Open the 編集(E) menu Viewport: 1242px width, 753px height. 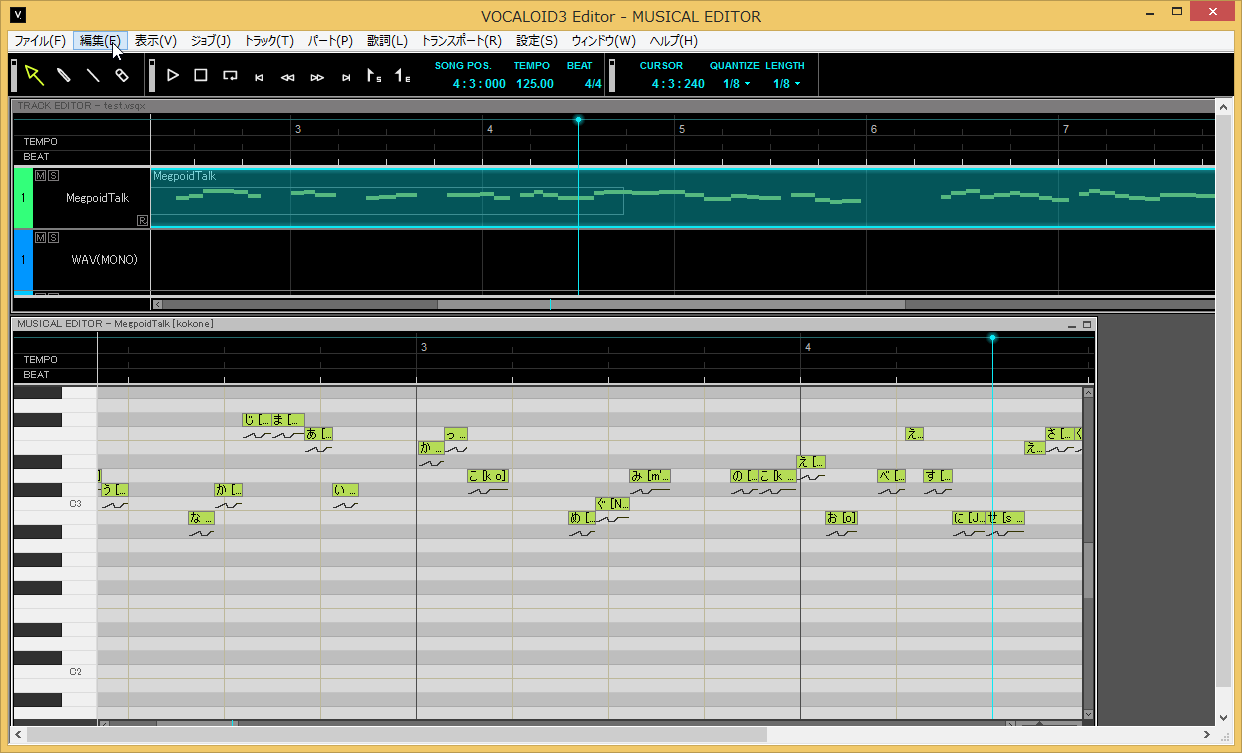pyautogui.click(x=100, y=41)
